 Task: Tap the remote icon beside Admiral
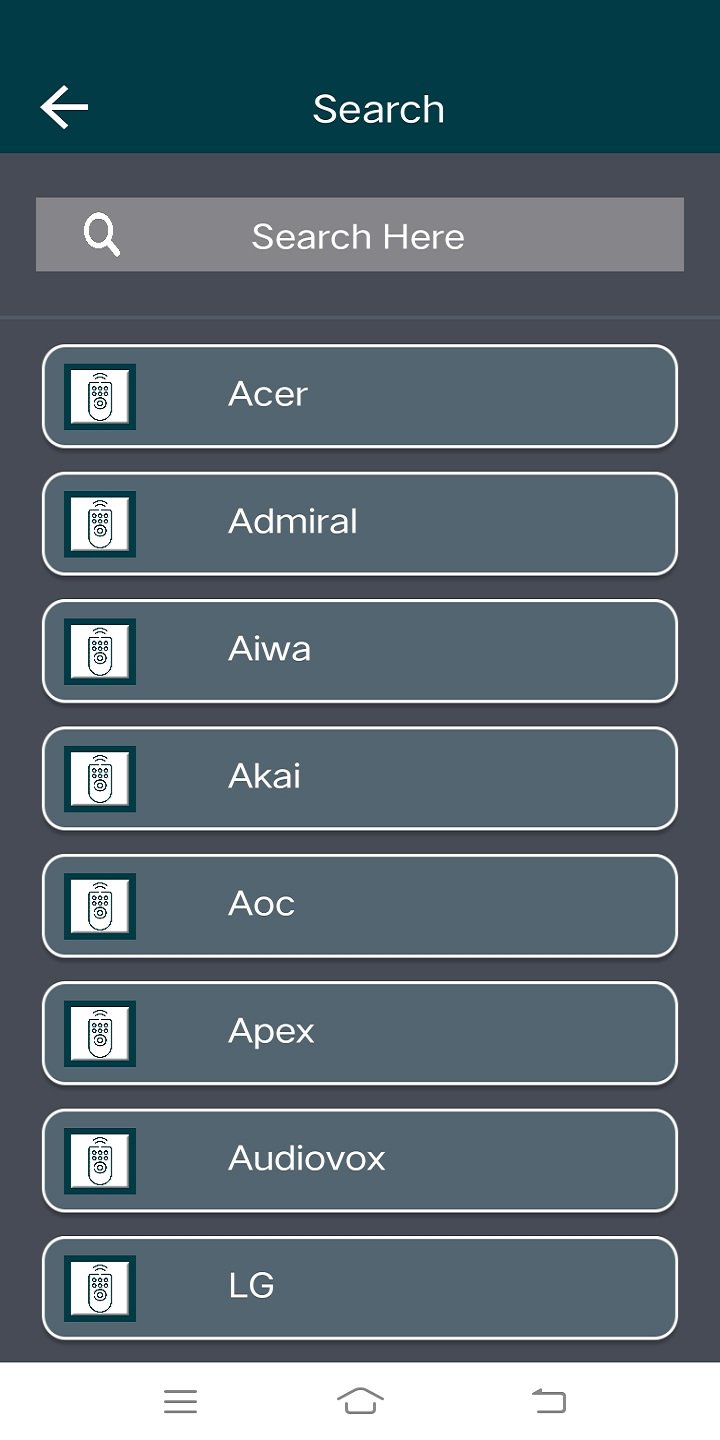pyautogui.click(x=99, y=524)
